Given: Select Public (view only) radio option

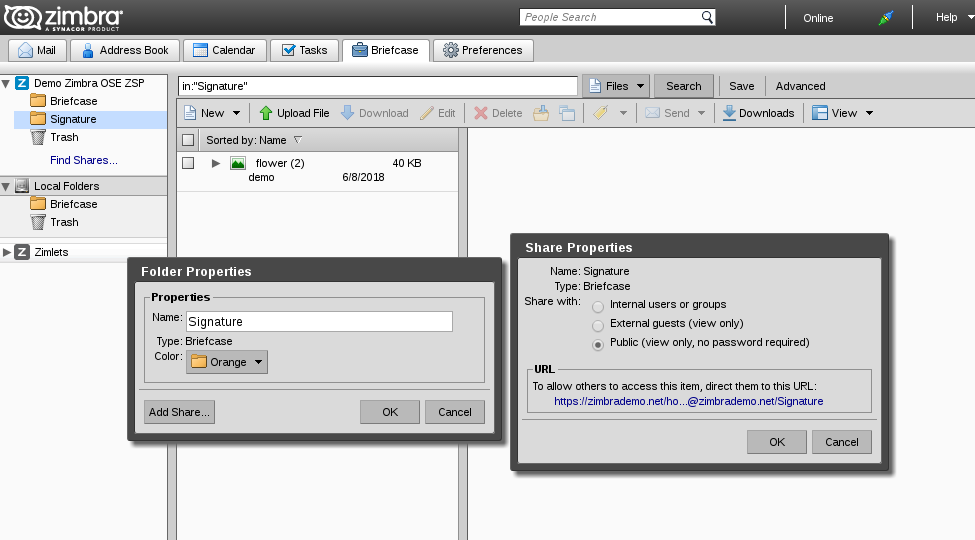Looking at the screenshot, I should tap(598, 345).
